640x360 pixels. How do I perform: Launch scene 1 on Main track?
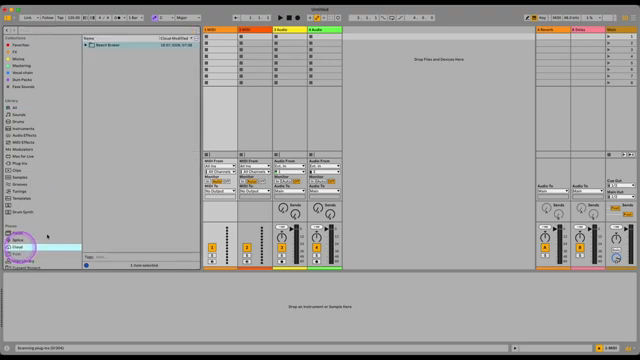tap(609, 37)
